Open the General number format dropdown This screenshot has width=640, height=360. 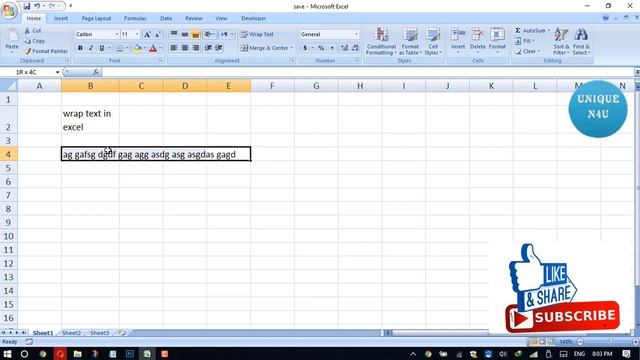356,34
